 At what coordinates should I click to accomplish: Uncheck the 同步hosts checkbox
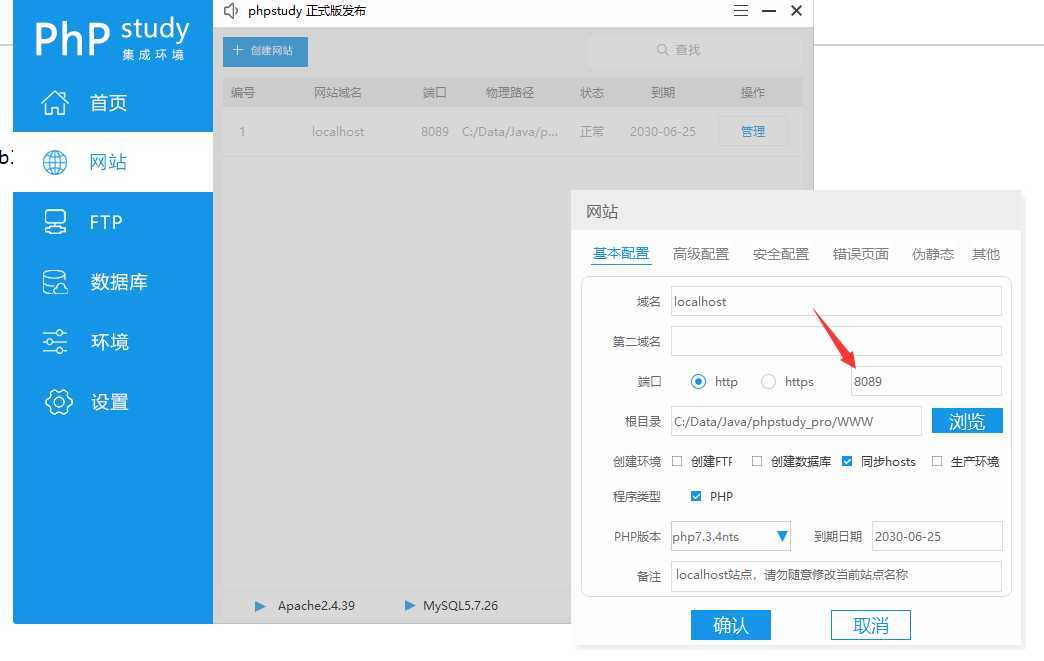tap(847, 461)
